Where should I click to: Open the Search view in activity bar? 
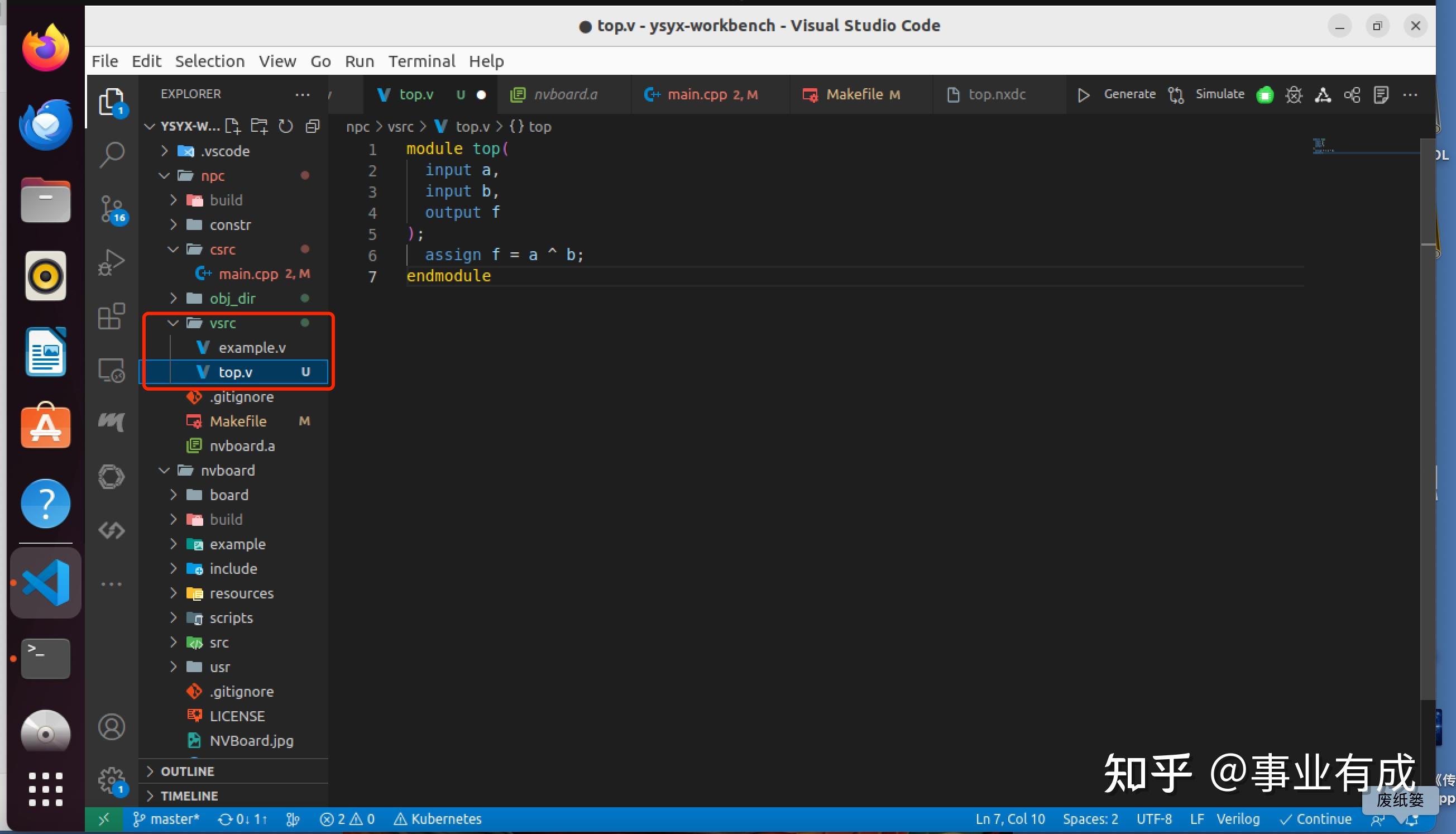112,154
